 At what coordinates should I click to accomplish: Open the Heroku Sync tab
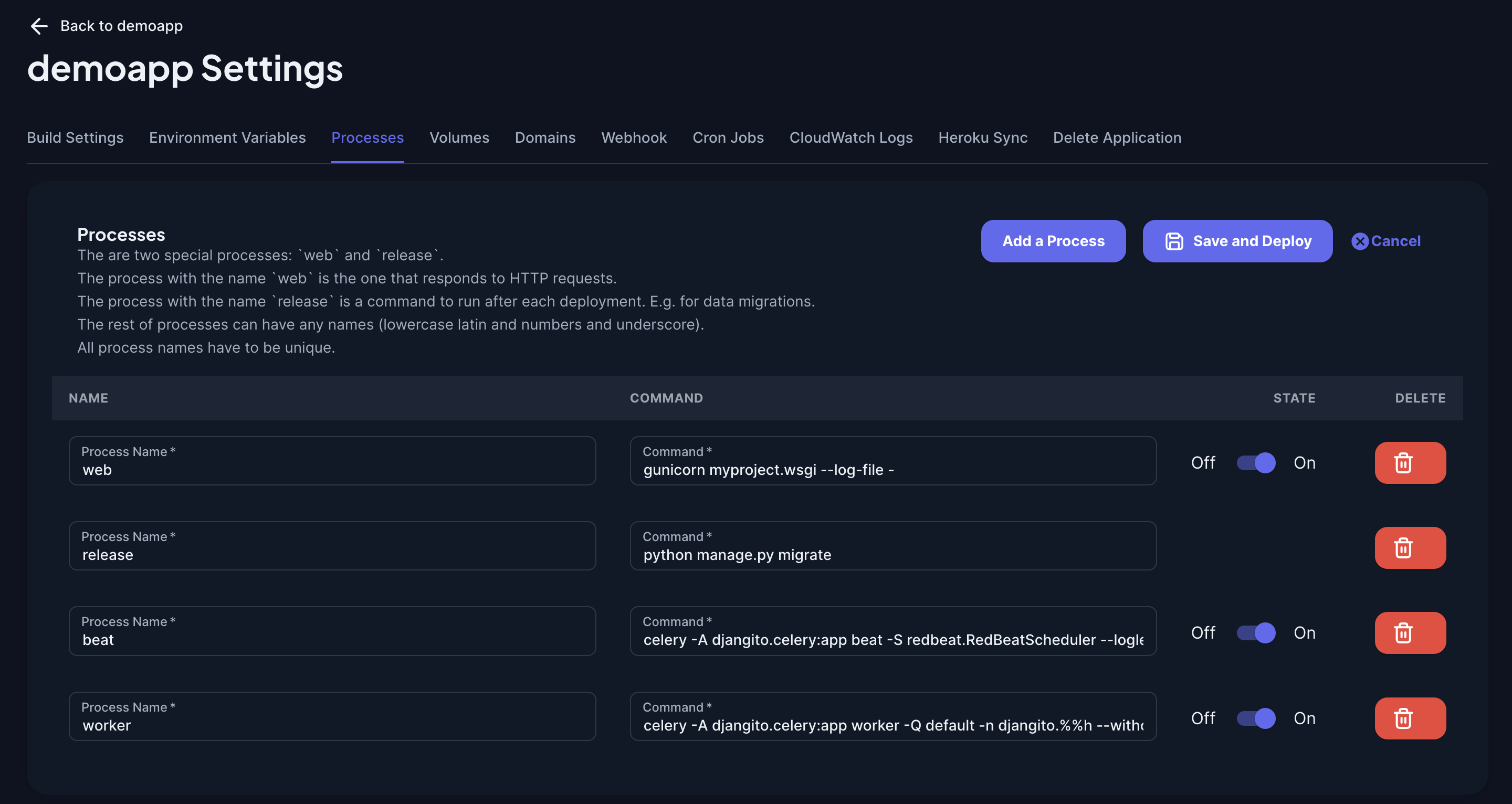pyautogui.click(x=983, y=137)
